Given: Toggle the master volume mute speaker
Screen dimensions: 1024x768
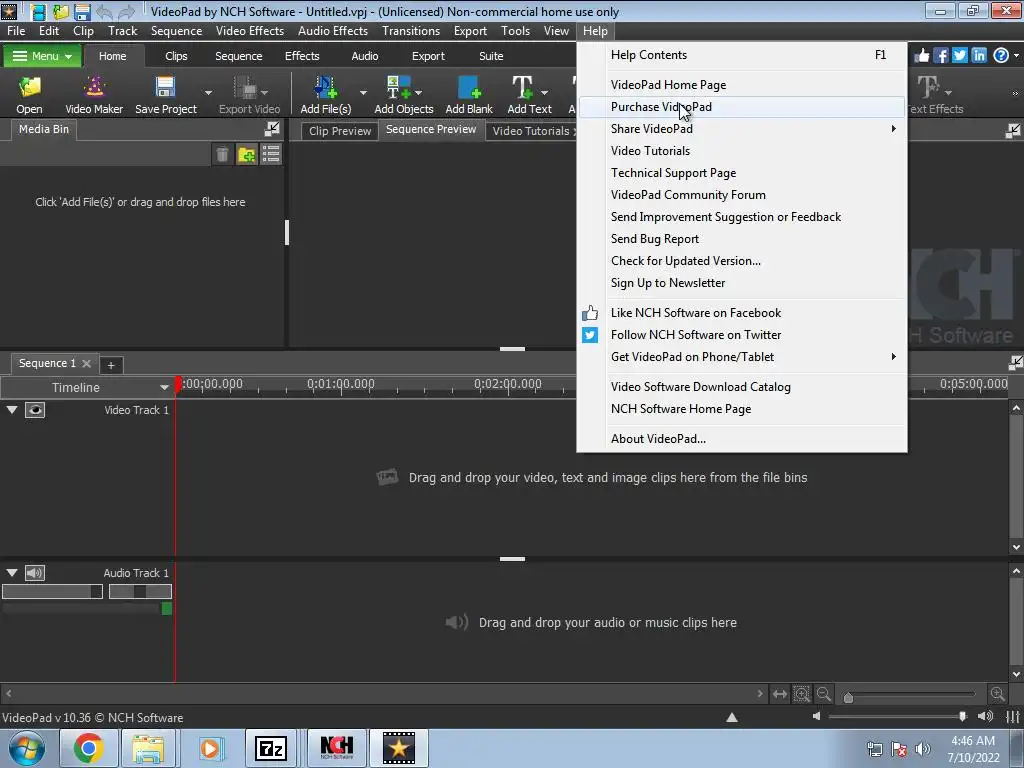Looking at the screenshot, I should [816, 716].
